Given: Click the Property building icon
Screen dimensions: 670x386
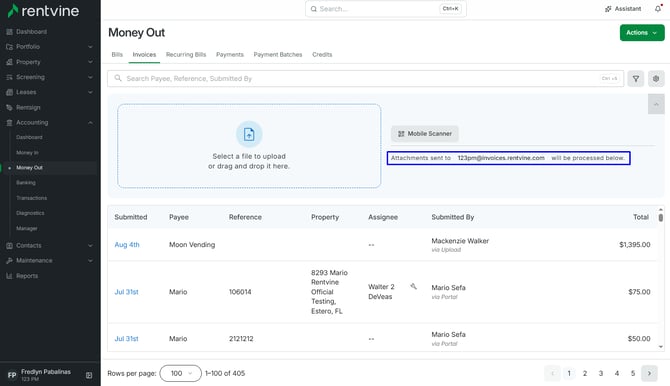Looking at the screenshot, I should point(9,62).
